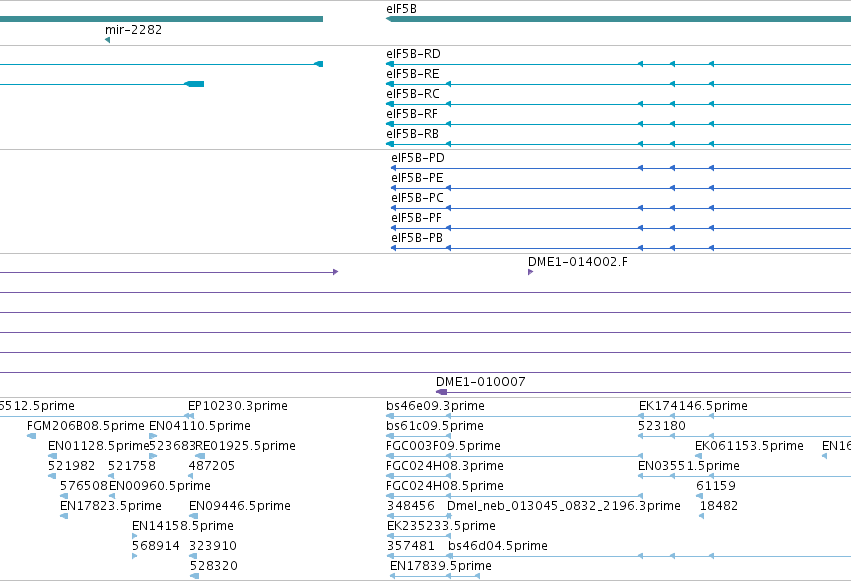Screen dimensions: 851x581
Task: Select EST bs46d04.5prime
Action: [498, 546]
